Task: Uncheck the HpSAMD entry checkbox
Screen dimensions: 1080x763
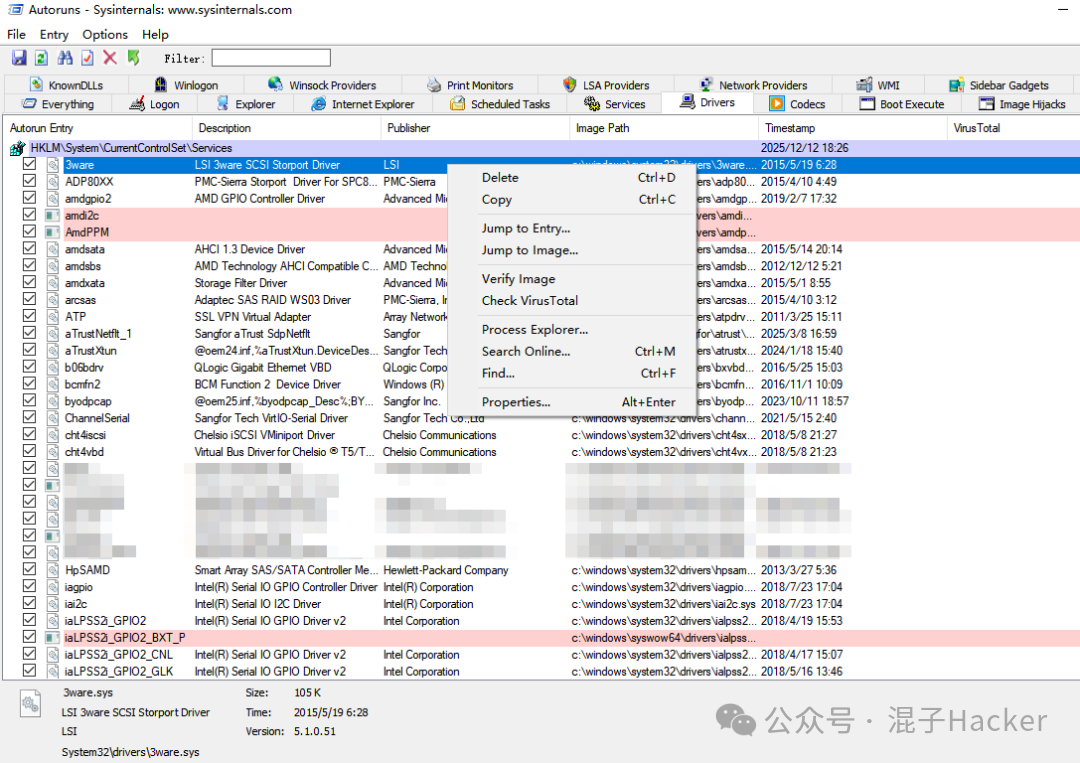Action: coord(28,569)
